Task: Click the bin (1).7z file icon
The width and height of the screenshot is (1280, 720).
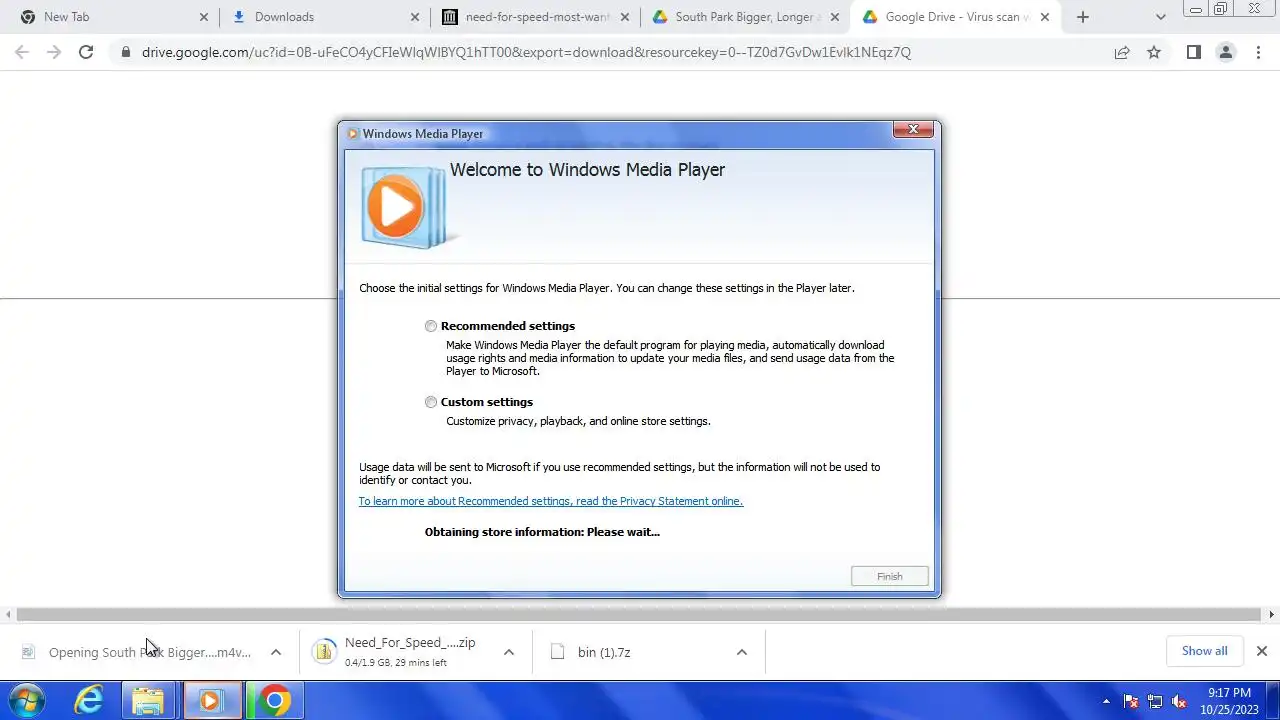Action: click(x=558, y=652)
